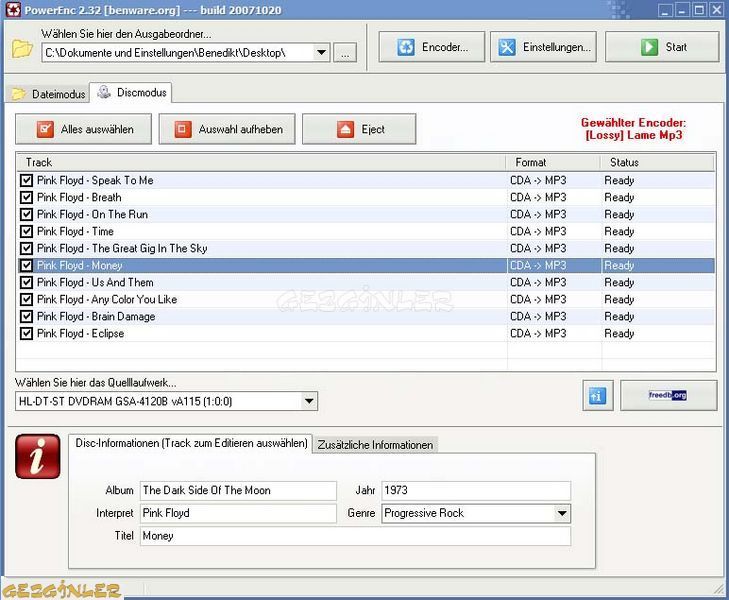Click the yellow output folder icon
729x600 pixels.
[21, 48]
